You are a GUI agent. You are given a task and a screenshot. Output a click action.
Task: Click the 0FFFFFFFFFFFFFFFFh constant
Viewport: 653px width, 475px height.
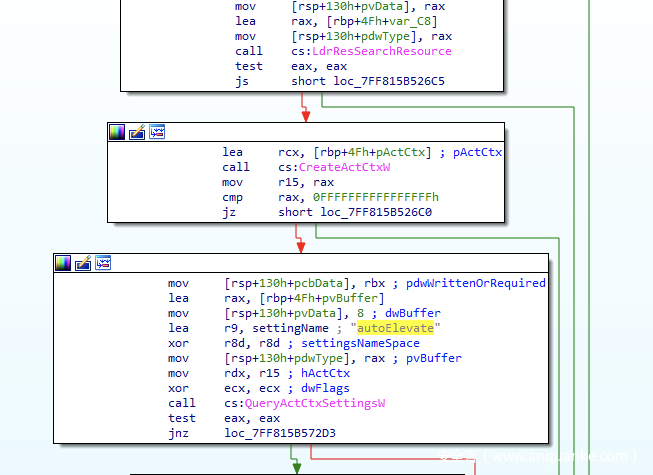376,197
